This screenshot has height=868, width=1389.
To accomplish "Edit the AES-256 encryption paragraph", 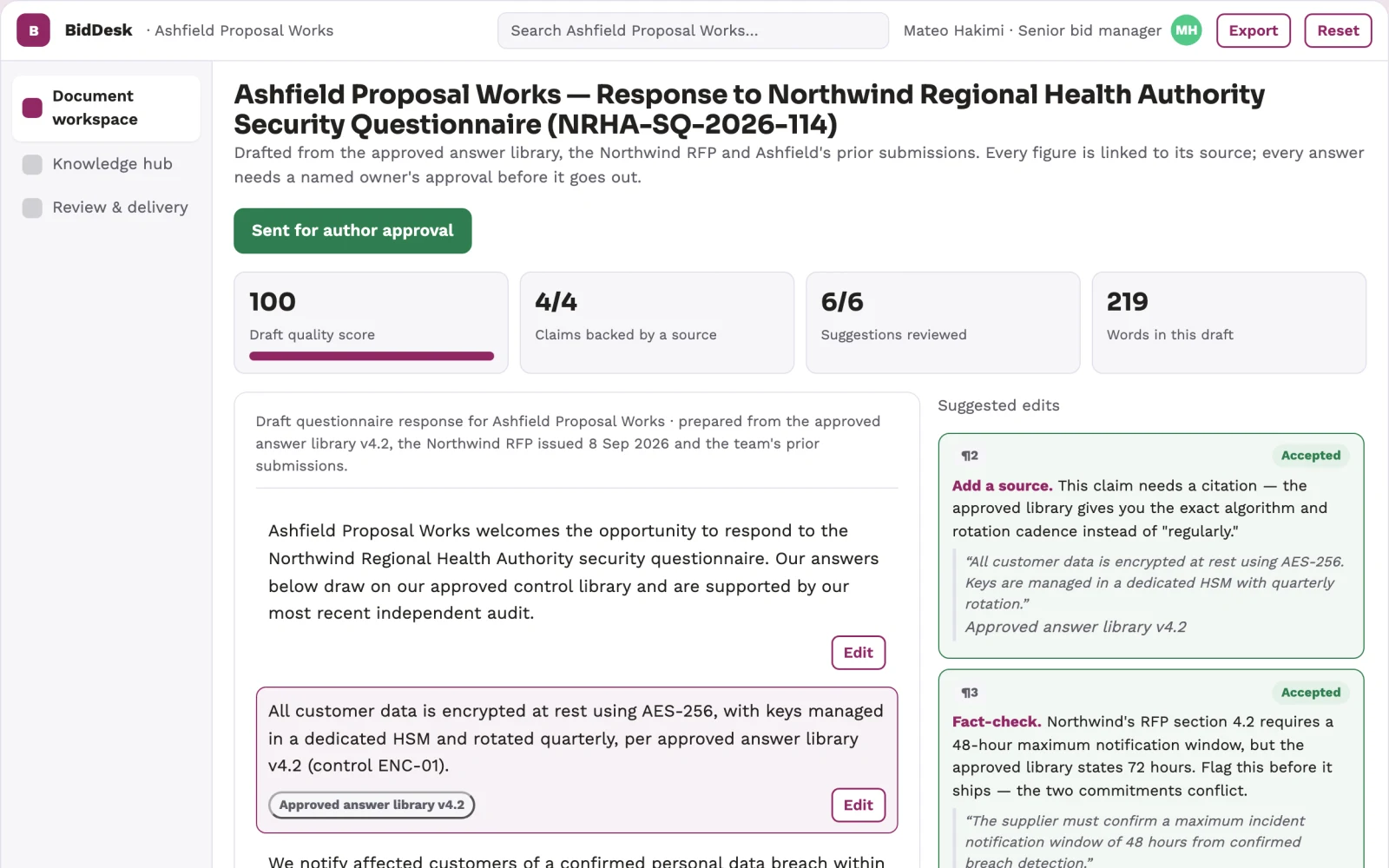I will pos(858,805).
